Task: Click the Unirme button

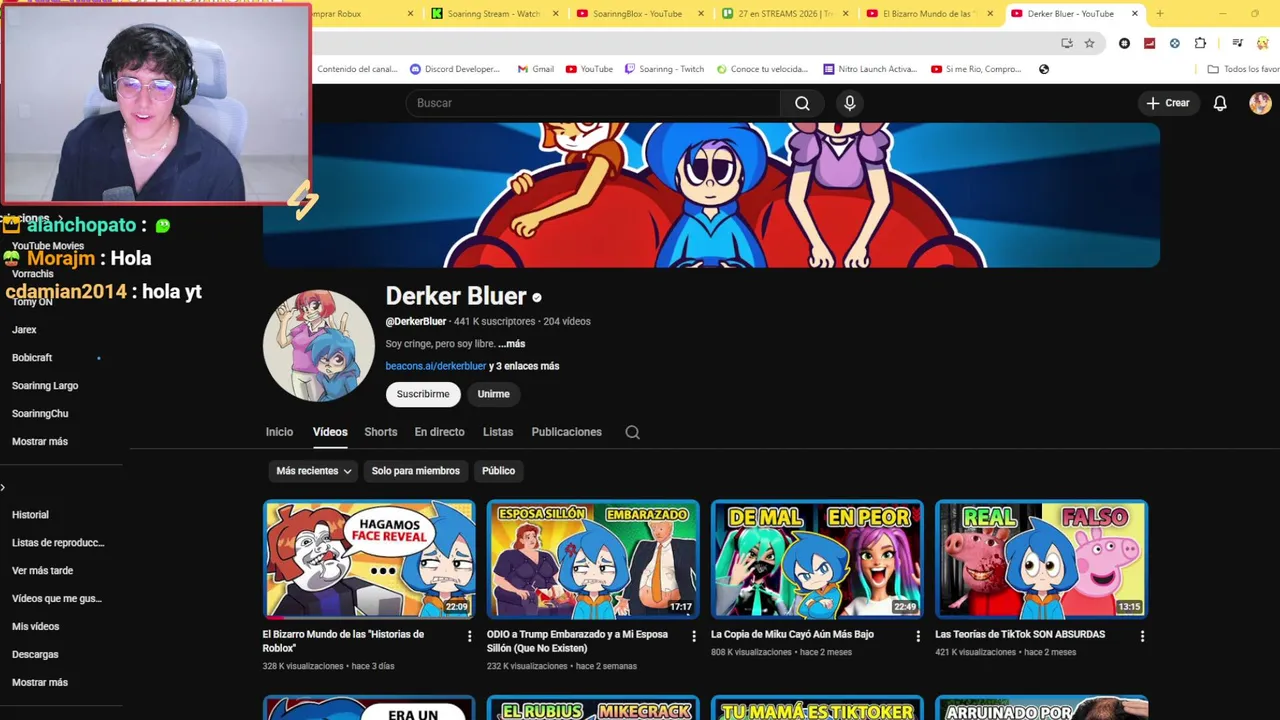Action: point(493,394)
